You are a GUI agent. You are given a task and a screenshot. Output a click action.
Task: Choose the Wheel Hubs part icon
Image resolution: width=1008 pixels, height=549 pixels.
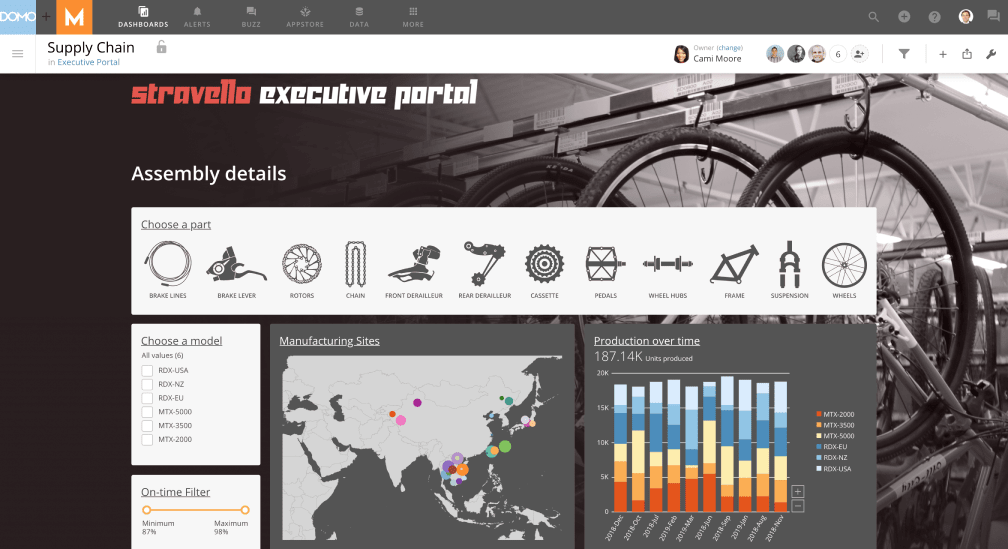tap(668, 264)
